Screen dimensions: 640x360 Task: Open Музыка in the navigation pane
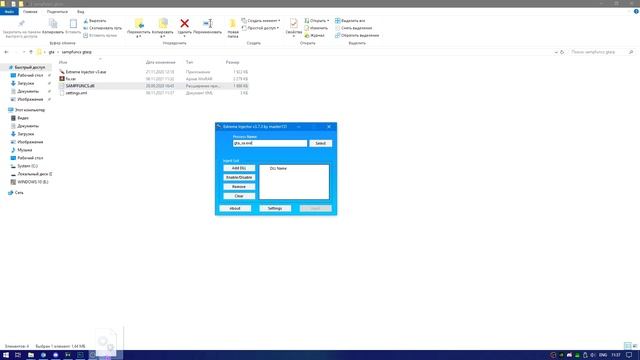tap(24, 150)
